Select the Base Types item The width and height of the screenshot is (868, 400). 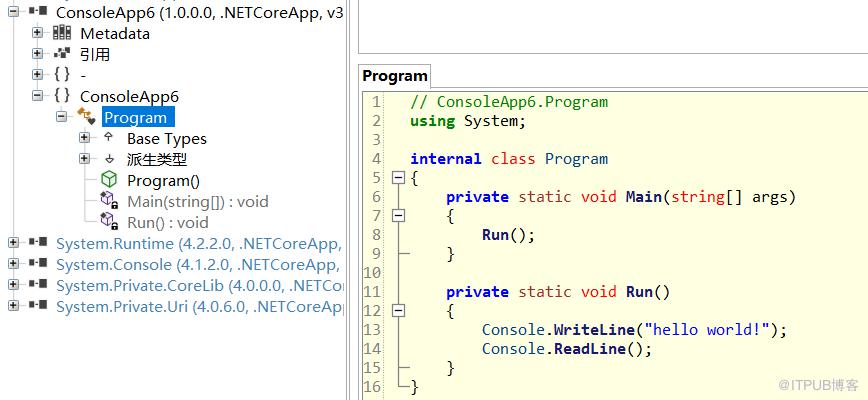tap(167, 139)
